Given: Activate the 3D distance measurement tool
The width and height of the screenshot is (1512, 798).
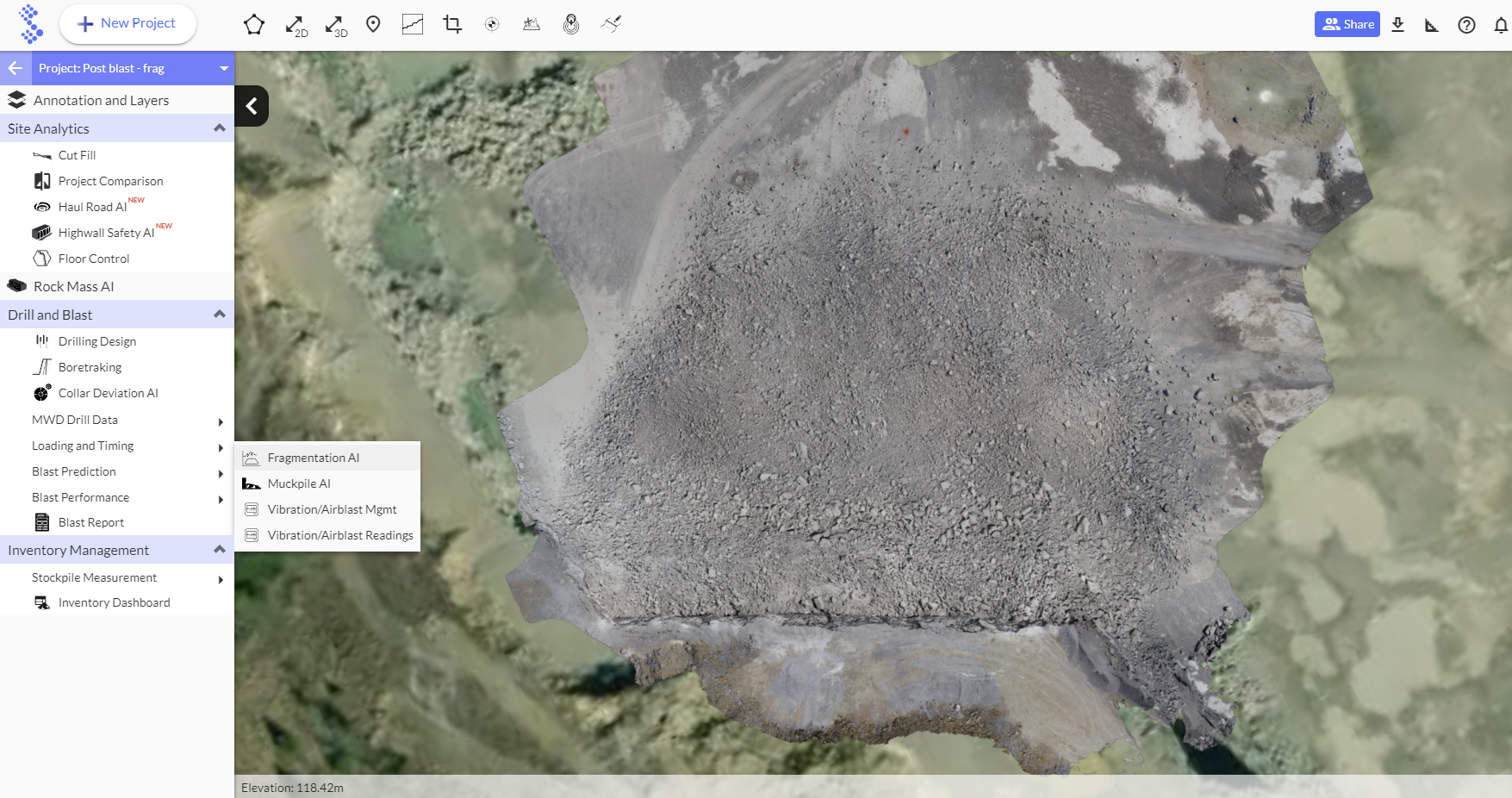Looking at the screenshot, I should 335,26.
